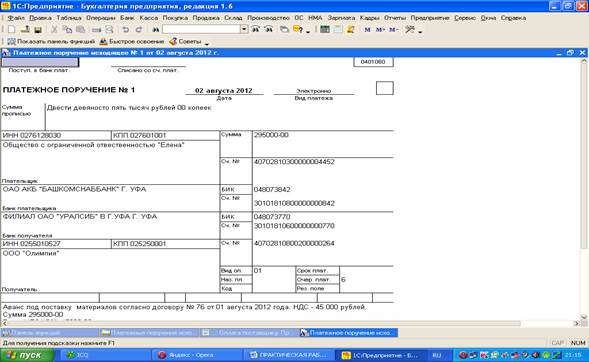
Task: Save using the floppy disk icon
Action: coord(38,29)
